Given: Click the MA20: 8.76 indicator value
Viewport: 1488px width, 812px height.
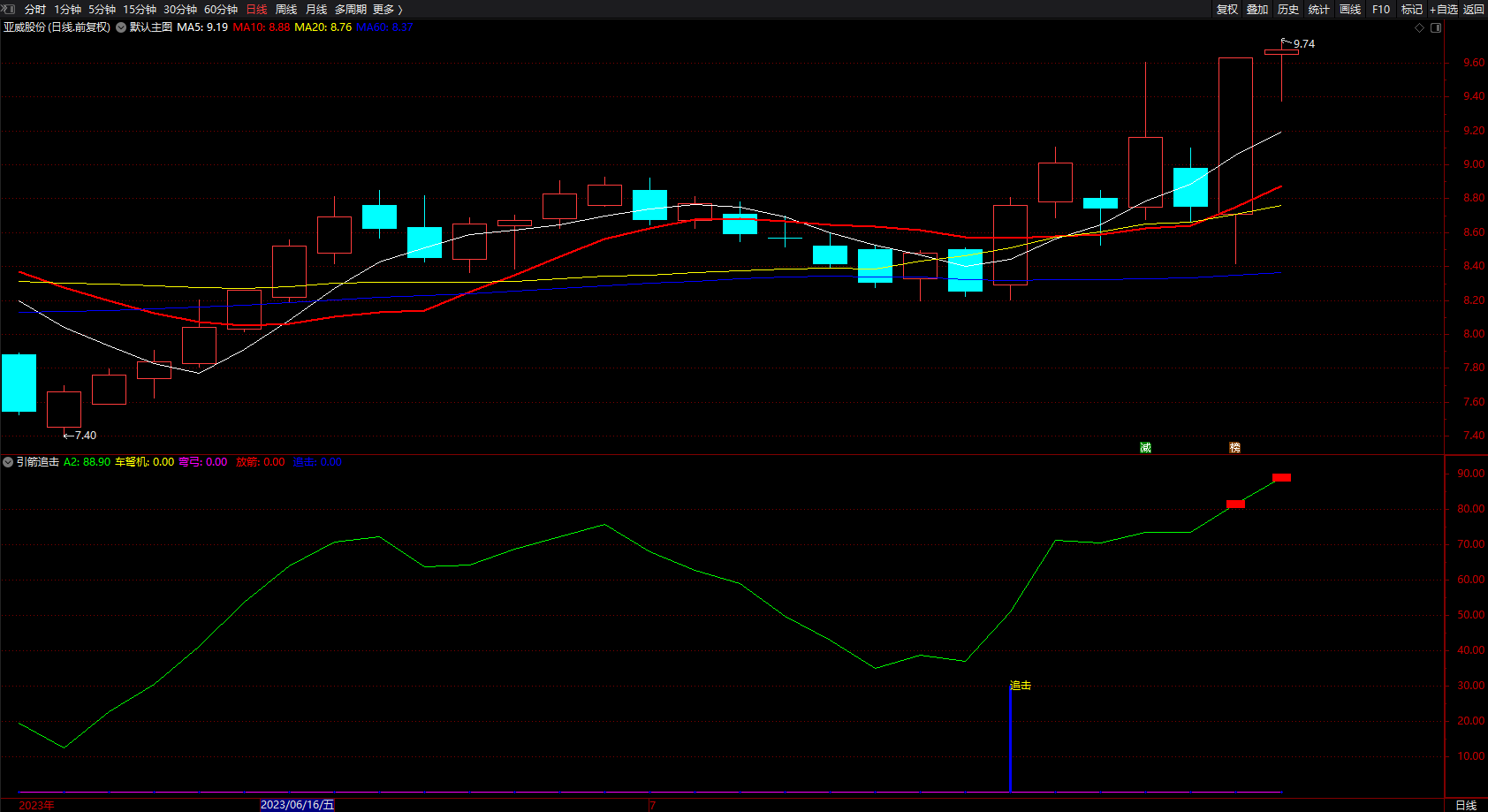Looking at the screenshot, I should (323, 27).
